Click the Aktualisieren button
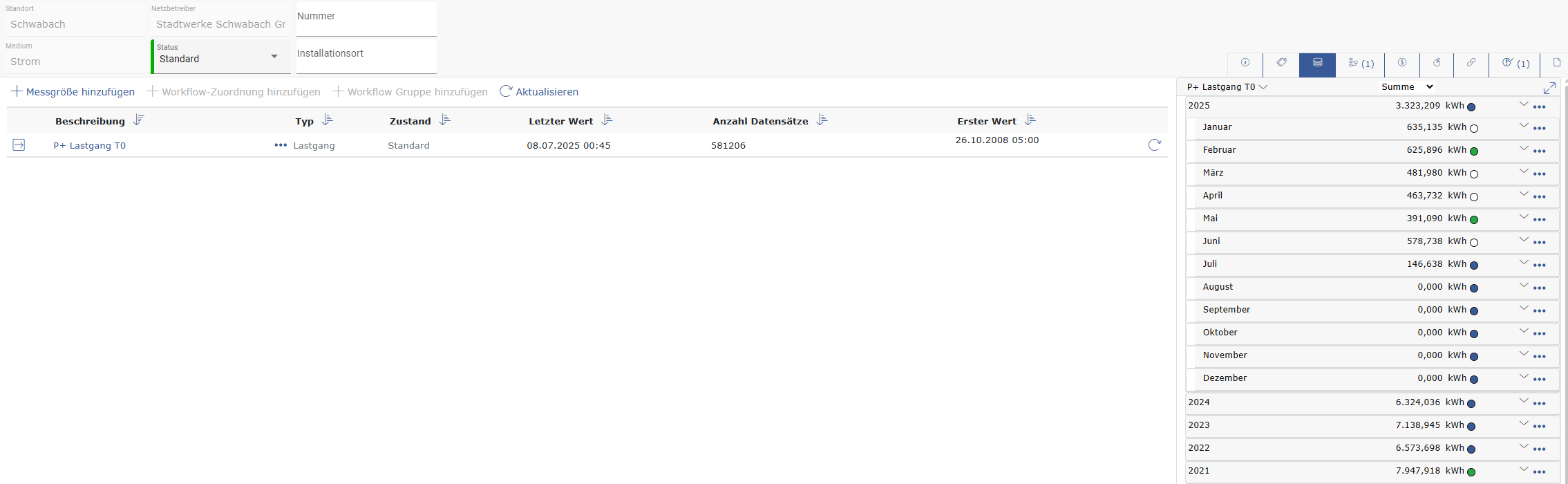1568x484 pixels. [x=539, y=92]
